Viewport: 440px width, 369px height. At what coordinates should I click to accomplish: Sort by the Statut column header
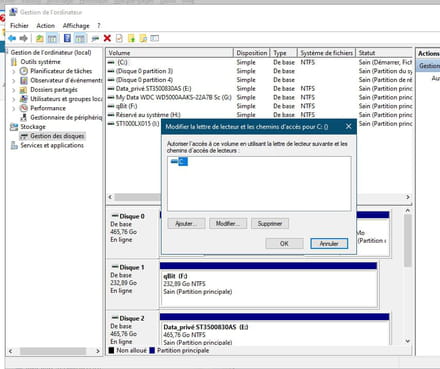pyautogui.click(x=384, y=53)
